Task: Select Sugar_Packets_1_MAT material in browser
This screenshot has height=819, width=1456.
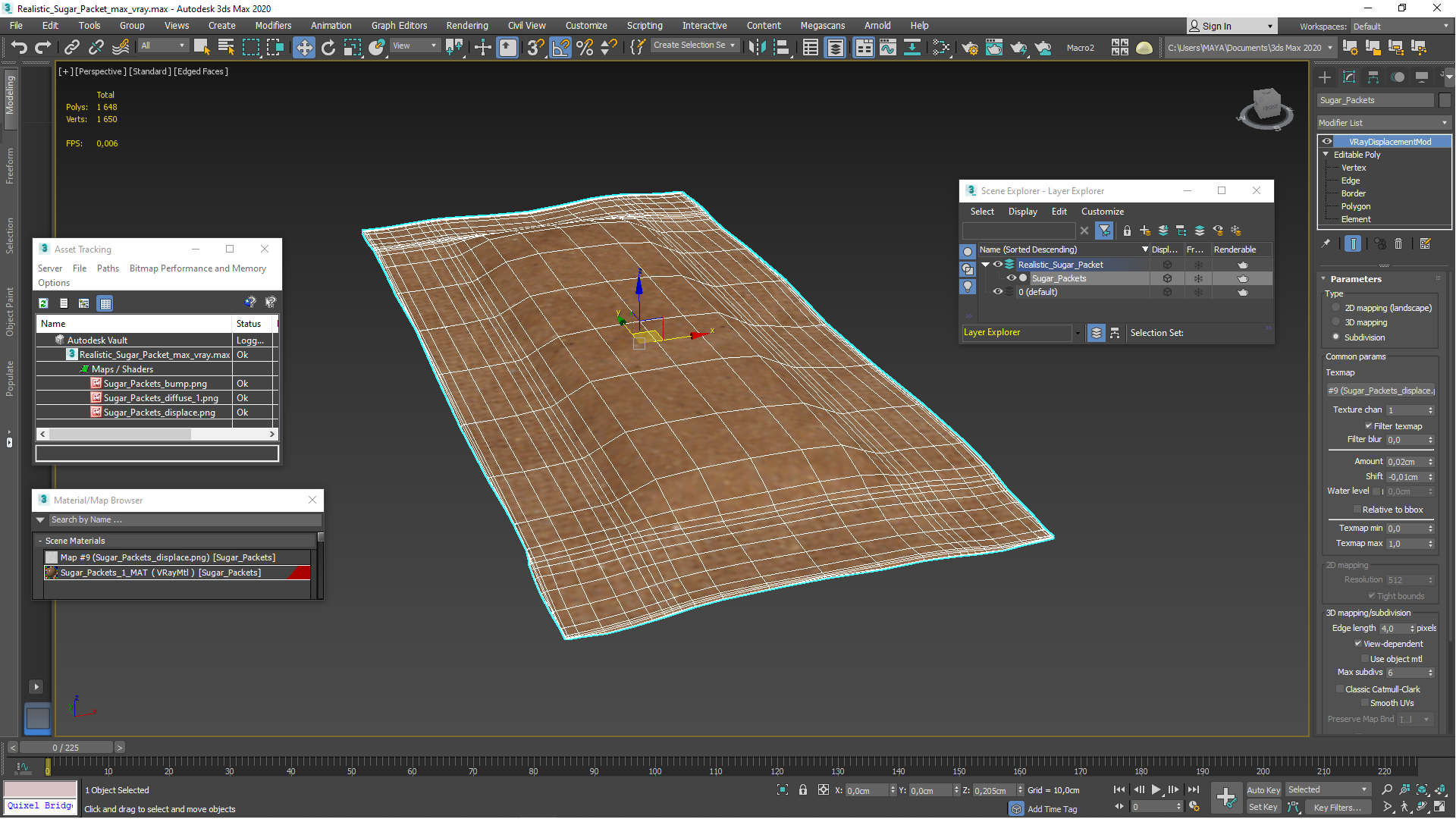Action: click(177, 573)
